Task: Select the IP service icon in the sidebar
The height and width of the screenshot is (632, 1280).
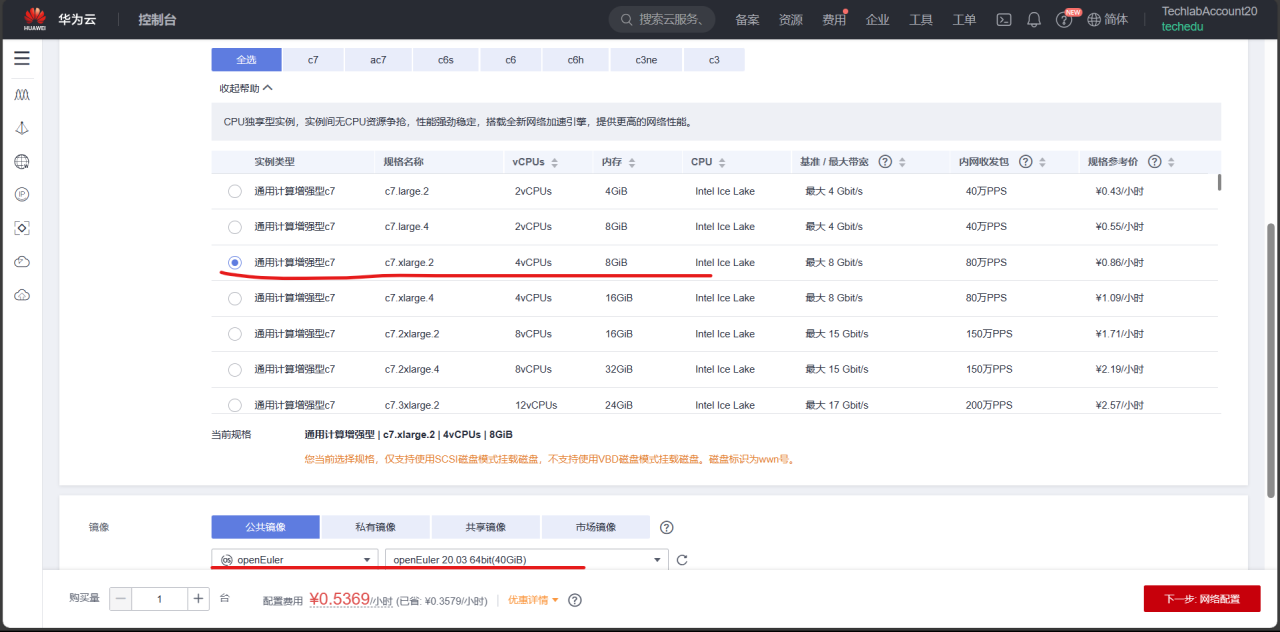Action: [x=22, y=194]
